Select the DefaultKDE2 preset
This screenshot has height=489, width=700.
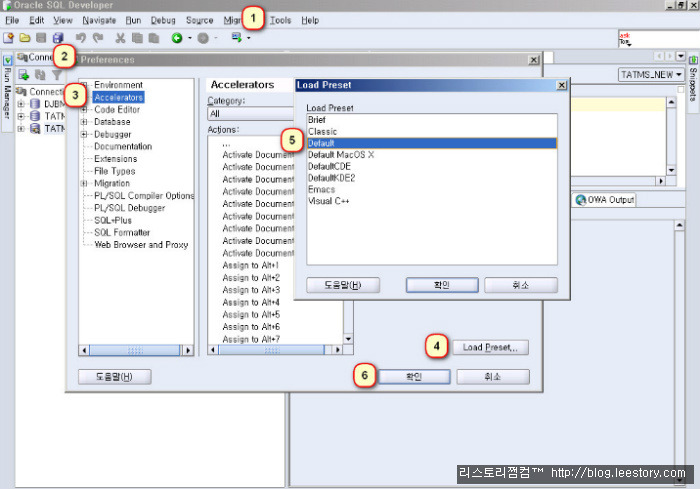[x=432, y=178]
